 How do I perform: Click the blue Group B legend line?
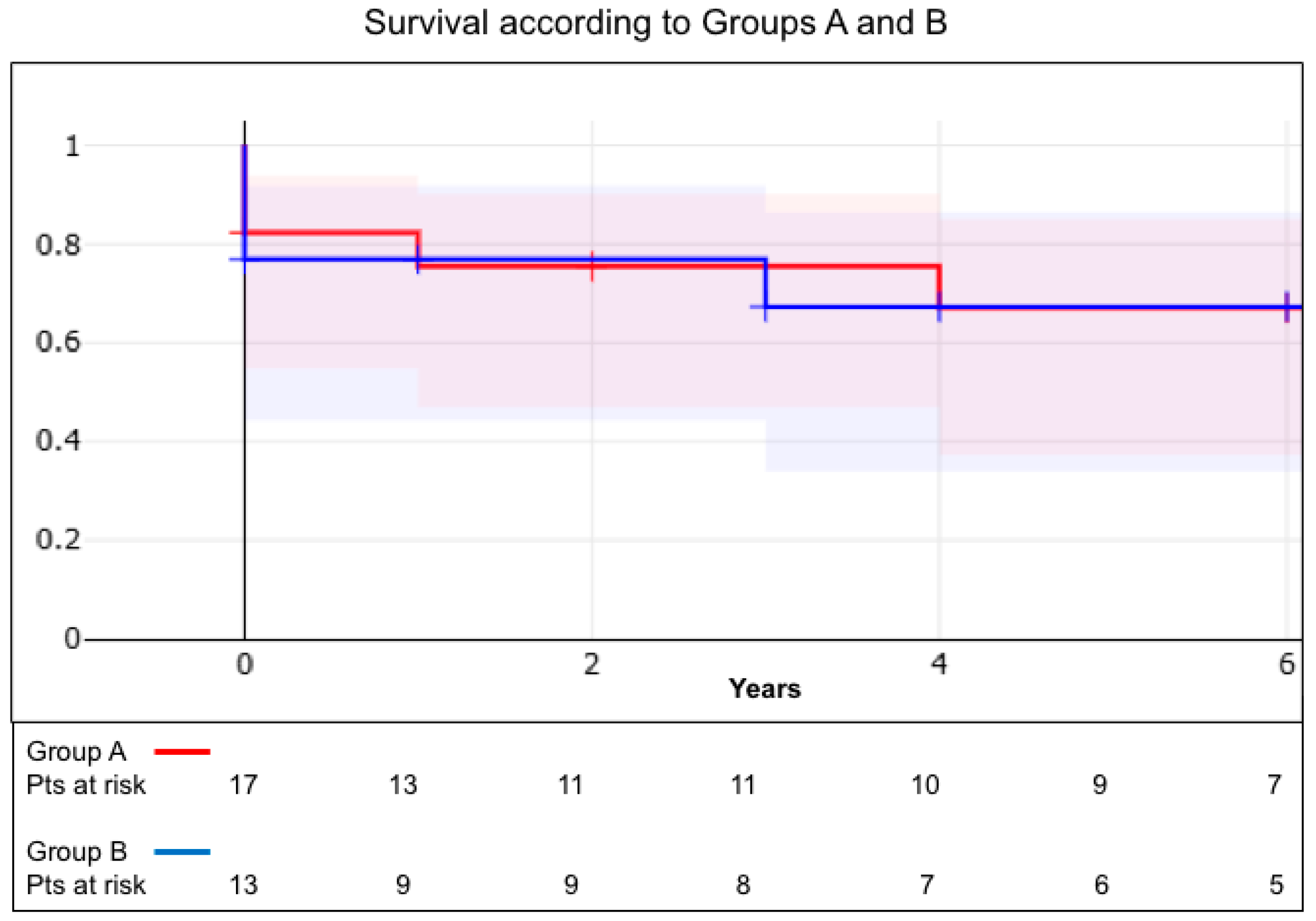tap(182, 852)
